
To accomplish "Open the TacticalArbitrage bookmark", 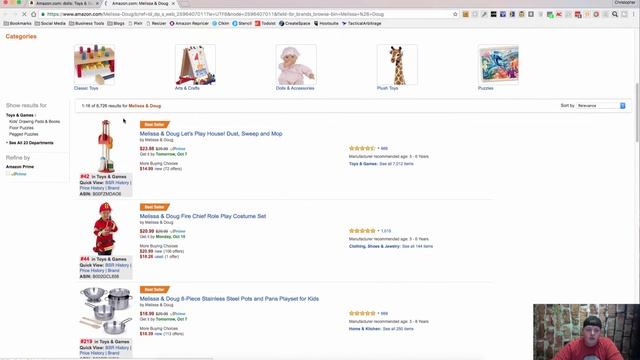I will (x=361, y=24).
